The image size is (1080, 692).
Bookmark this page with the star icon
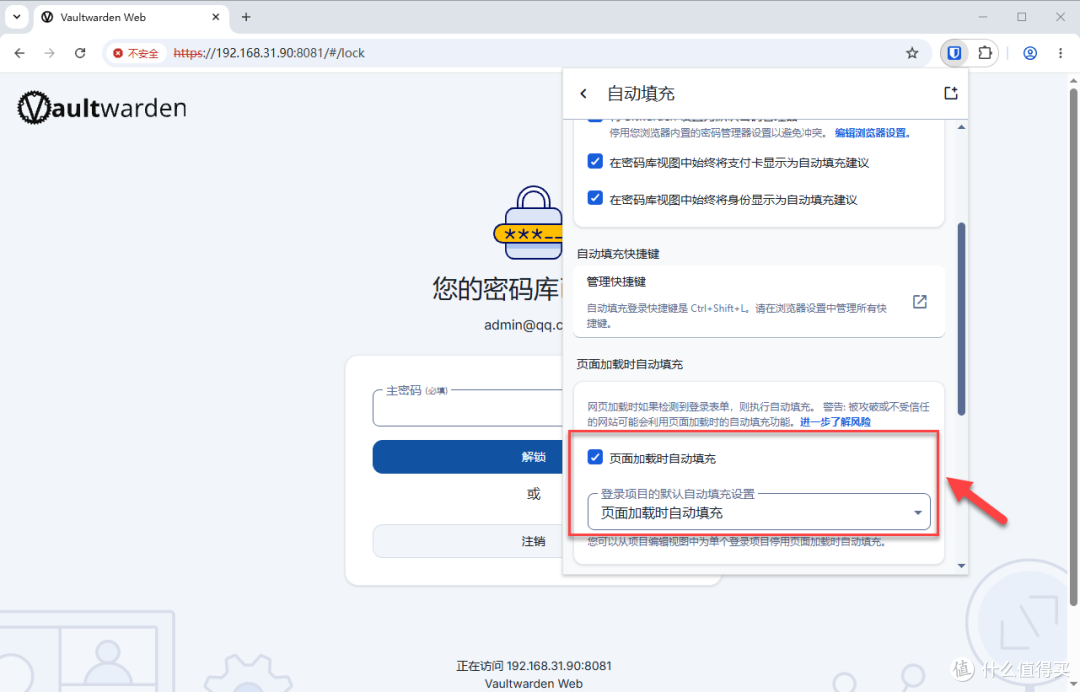912,53
